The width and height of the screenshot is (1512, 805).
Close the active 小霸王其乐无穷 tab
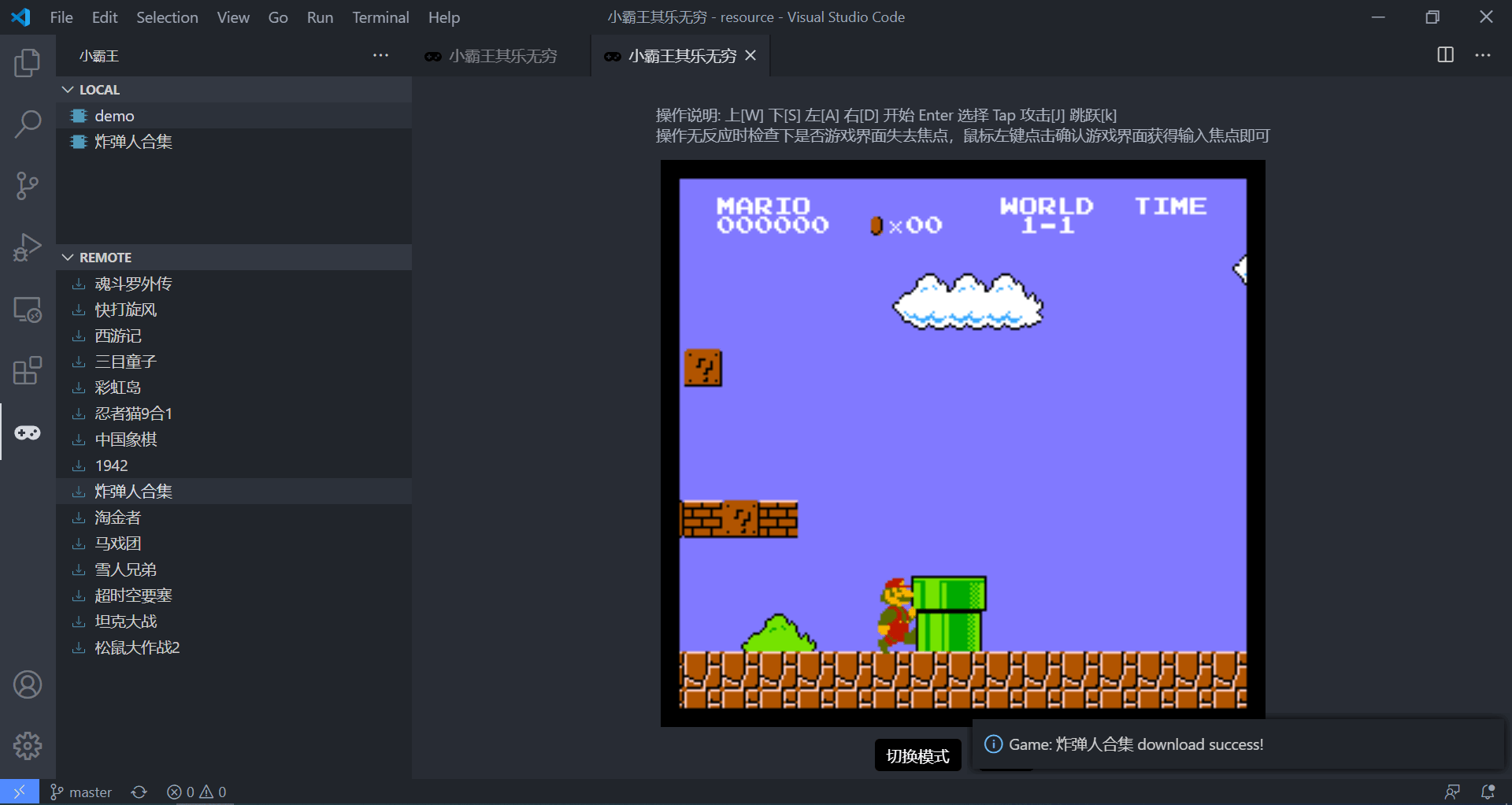[750, 55]
